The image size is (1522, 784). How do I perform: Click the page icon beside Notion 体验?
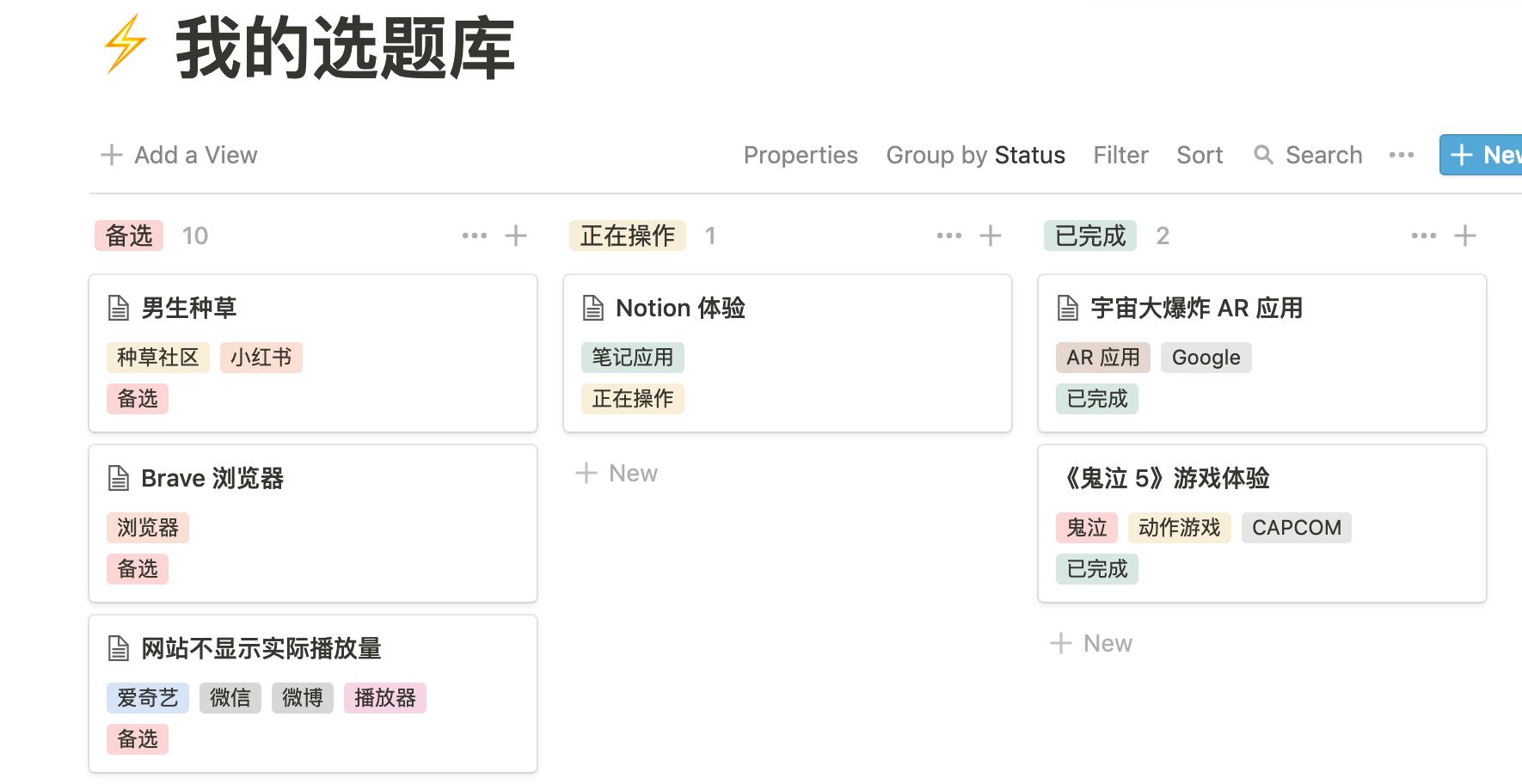(592, 307)
